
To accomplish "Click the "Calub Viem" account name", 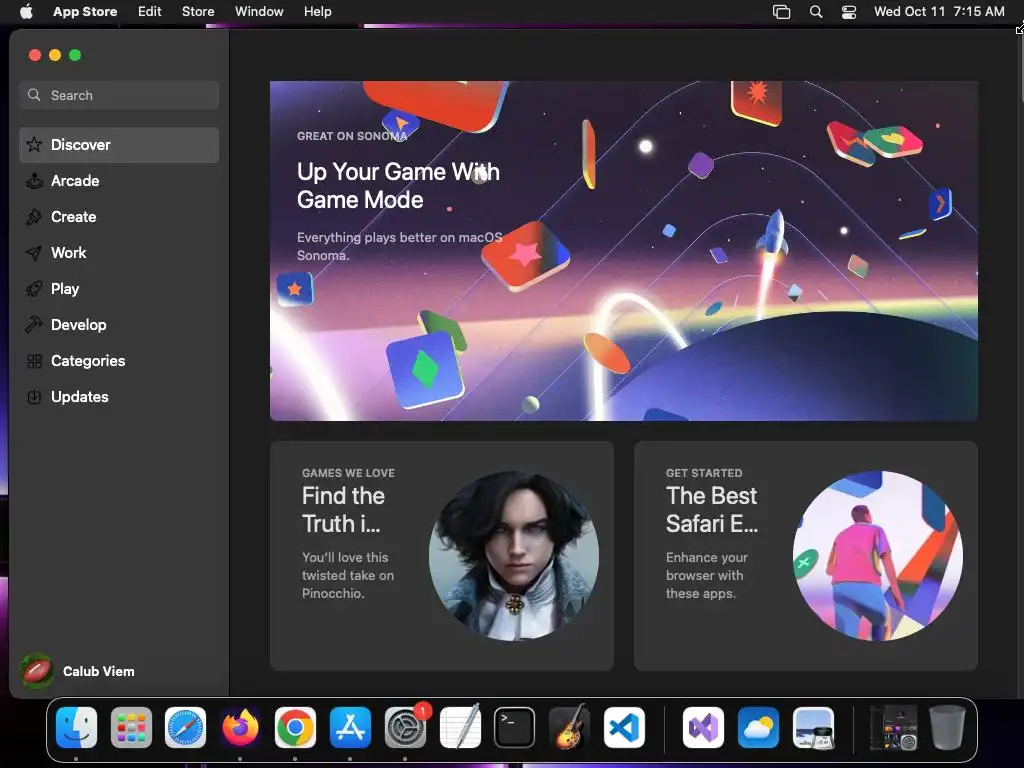I will [x=99, y=671].
